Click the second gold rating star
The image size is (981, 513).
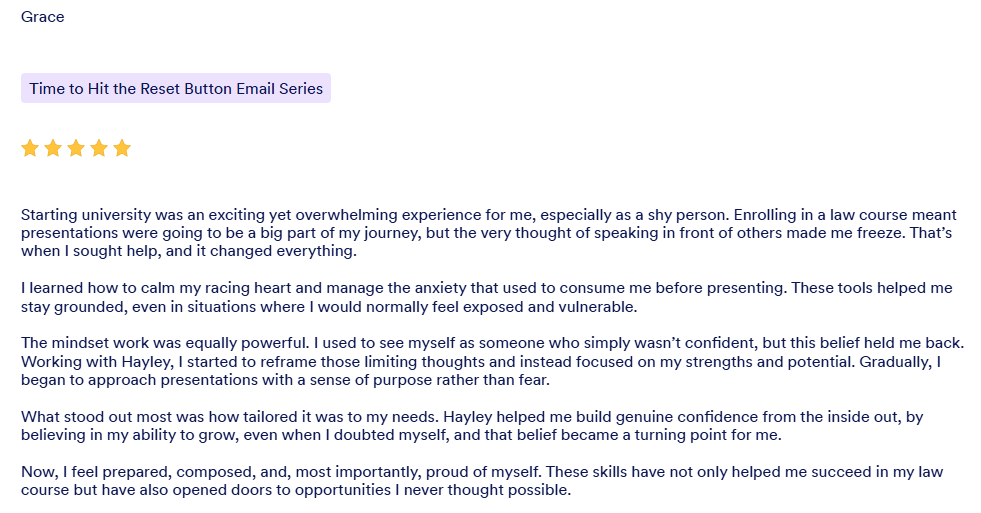point(53,149)
